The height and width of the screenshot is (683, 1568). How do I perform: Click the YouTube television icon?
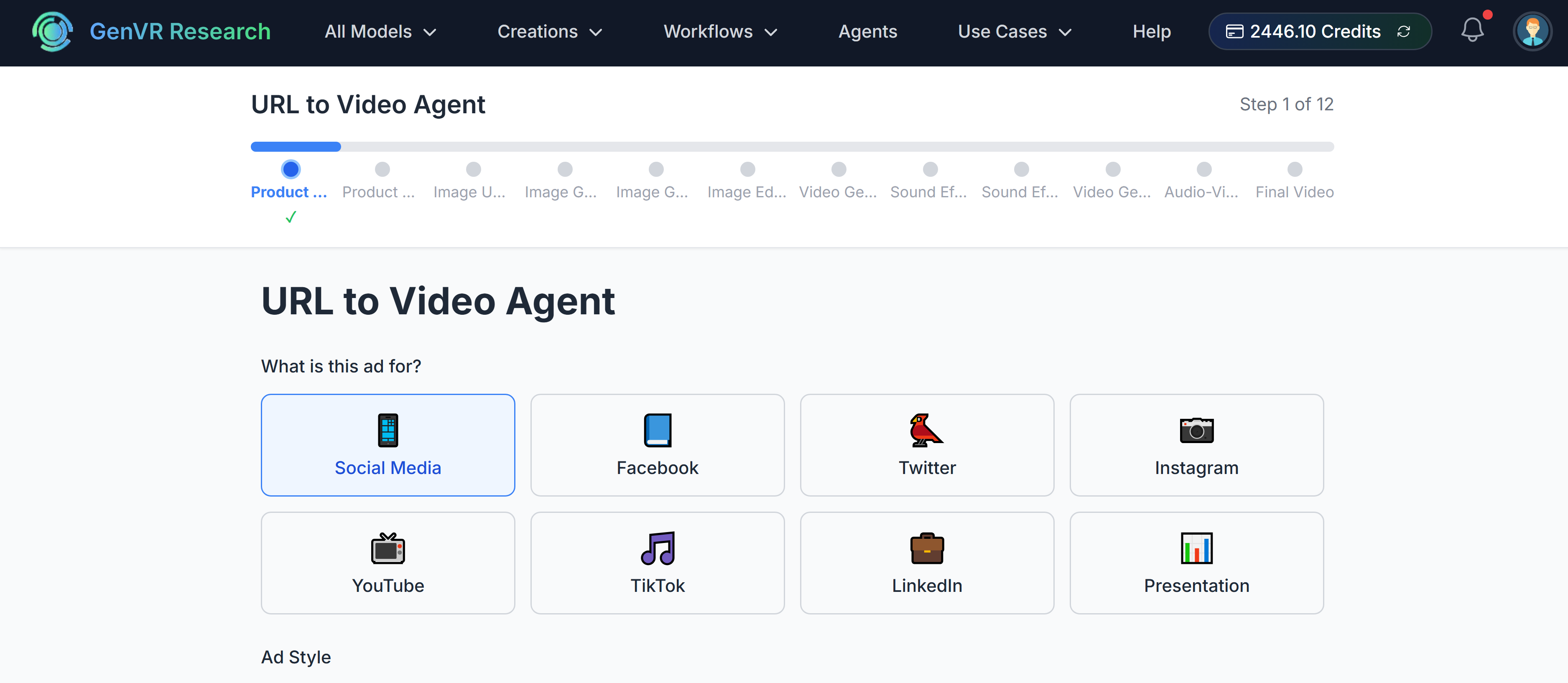coord(388,548)
